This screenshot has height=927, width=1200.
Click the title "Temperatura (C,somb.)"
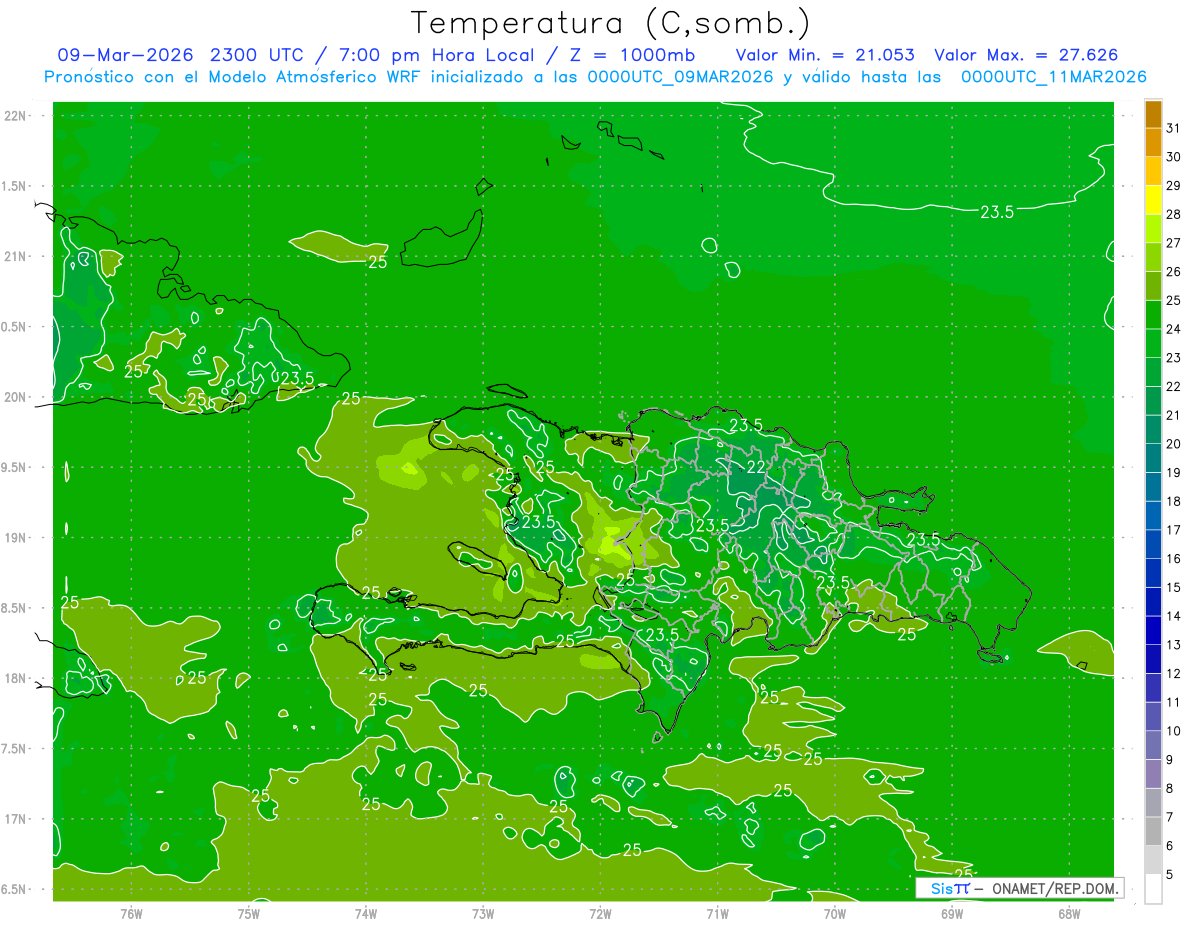click(611, 24)
